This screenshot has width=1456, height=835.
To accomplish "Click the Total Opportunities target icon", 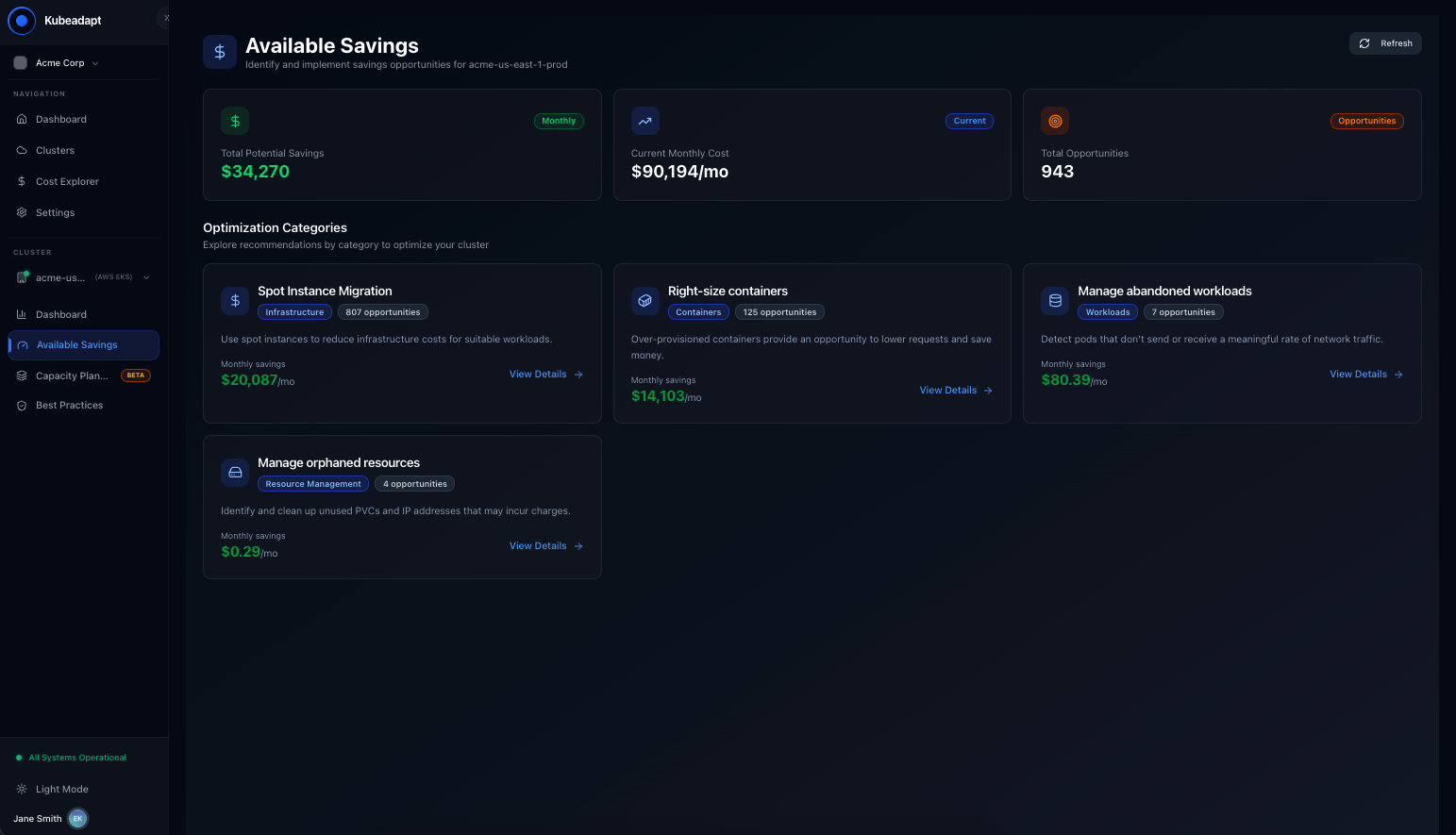I will [1055, 121].
